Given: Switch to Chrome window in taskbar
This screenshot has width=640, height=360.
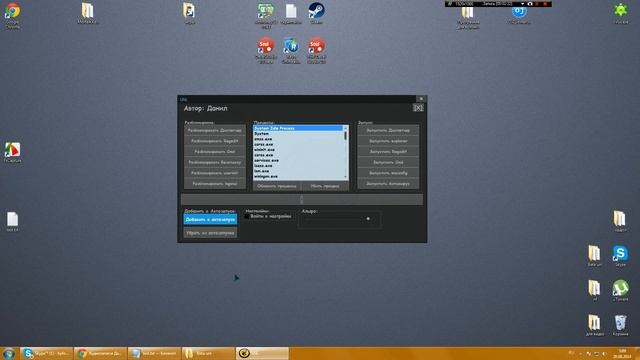Looking at the screenshot, I should pyautogui.click(x=100, y=353).
